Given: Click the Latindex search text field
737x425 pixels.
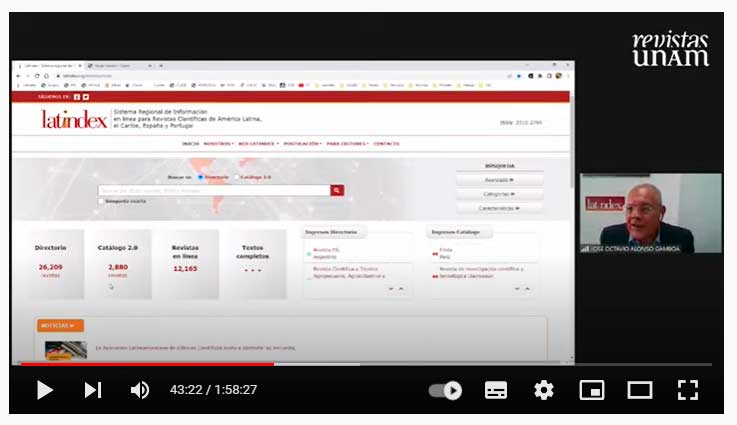Looking at the screenshot, I should (x=214, y=190).
